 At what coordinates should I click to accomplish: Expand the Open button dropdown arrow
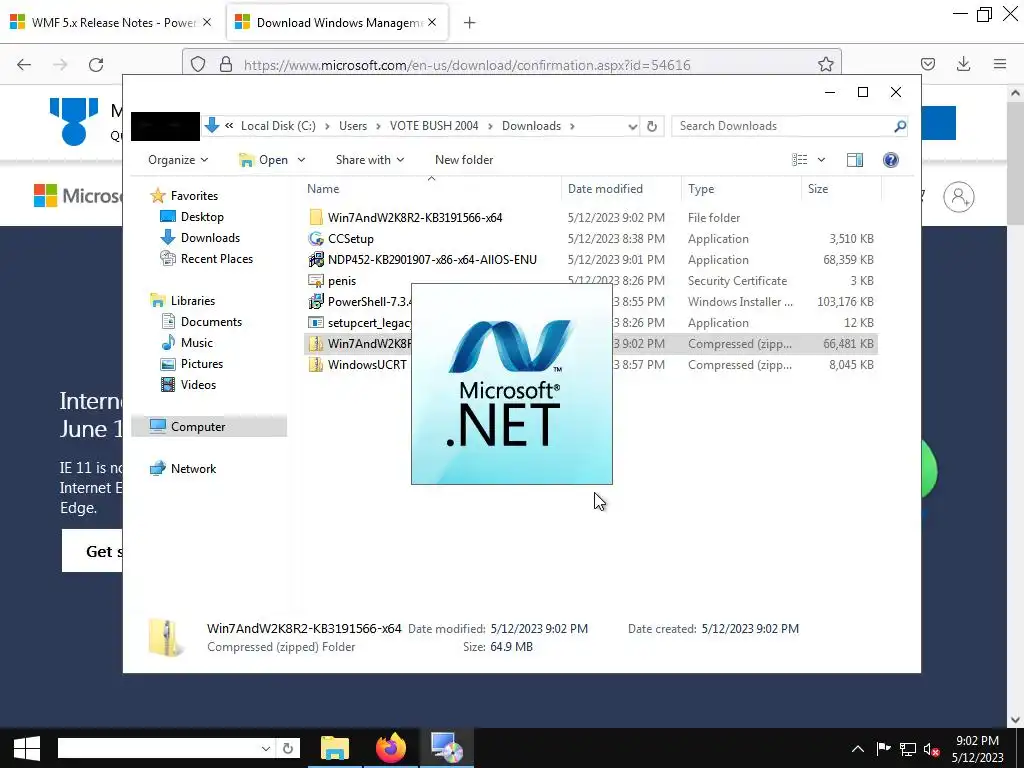(x=301, y=160)
